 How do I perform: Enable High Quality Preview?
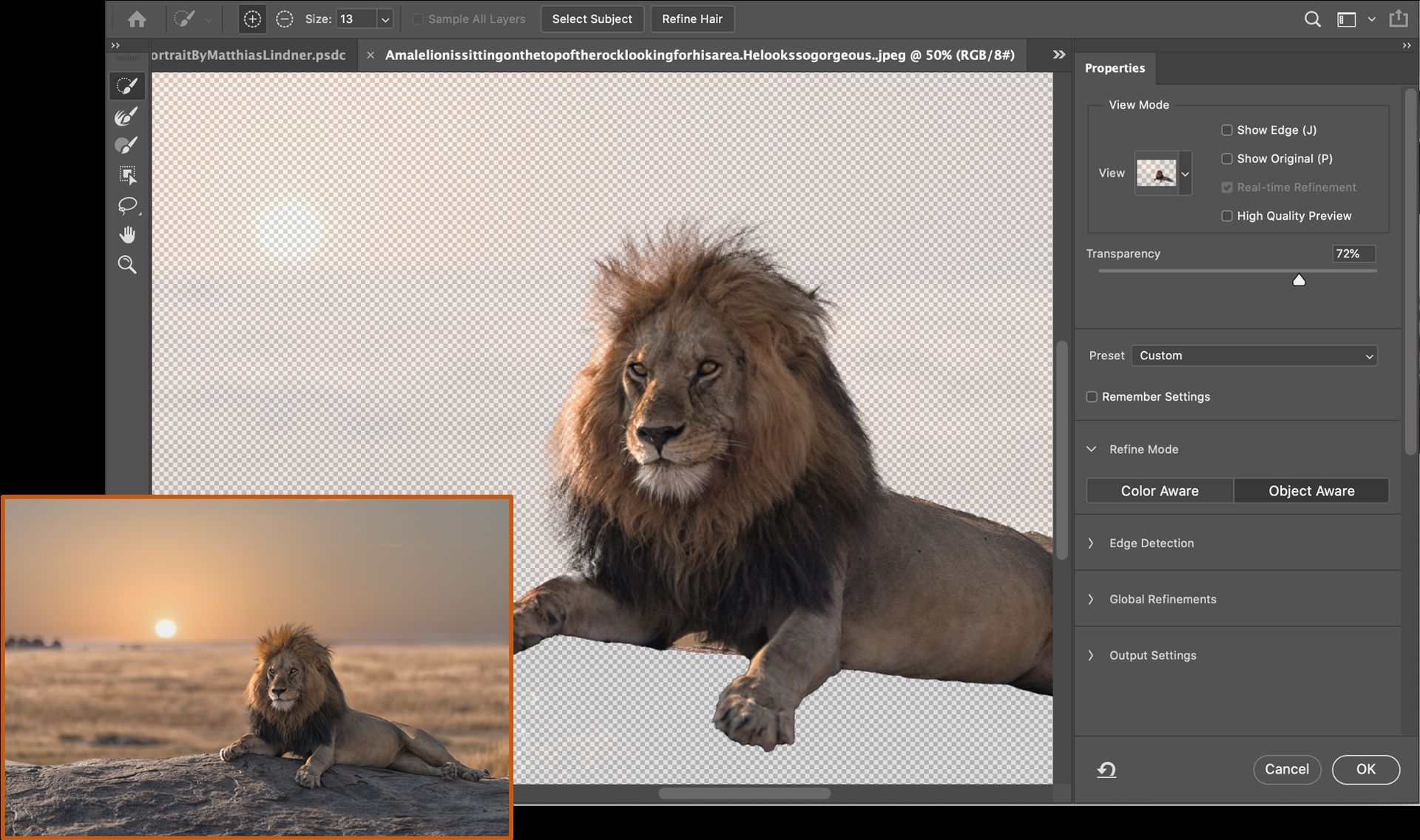point(1227,216)
